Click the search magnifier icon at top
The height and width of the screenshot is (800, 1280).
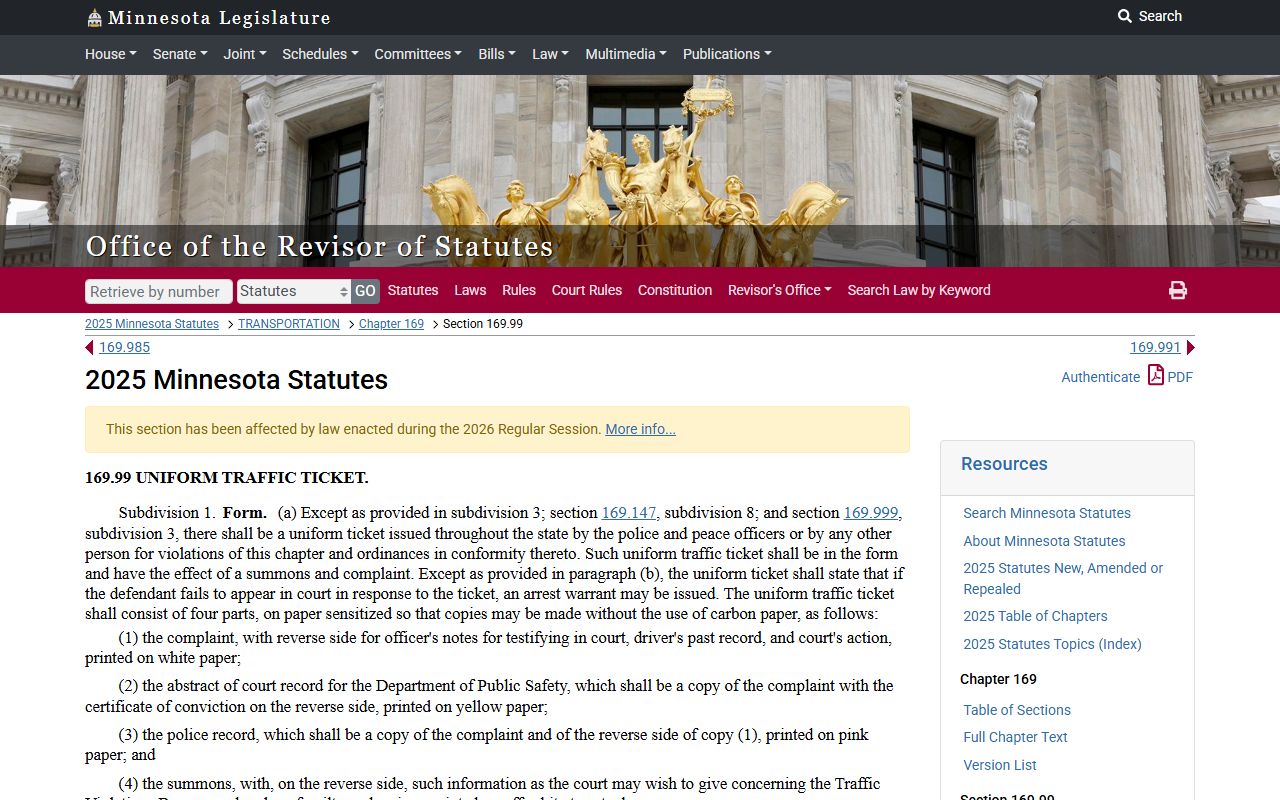coord(1125,16)
